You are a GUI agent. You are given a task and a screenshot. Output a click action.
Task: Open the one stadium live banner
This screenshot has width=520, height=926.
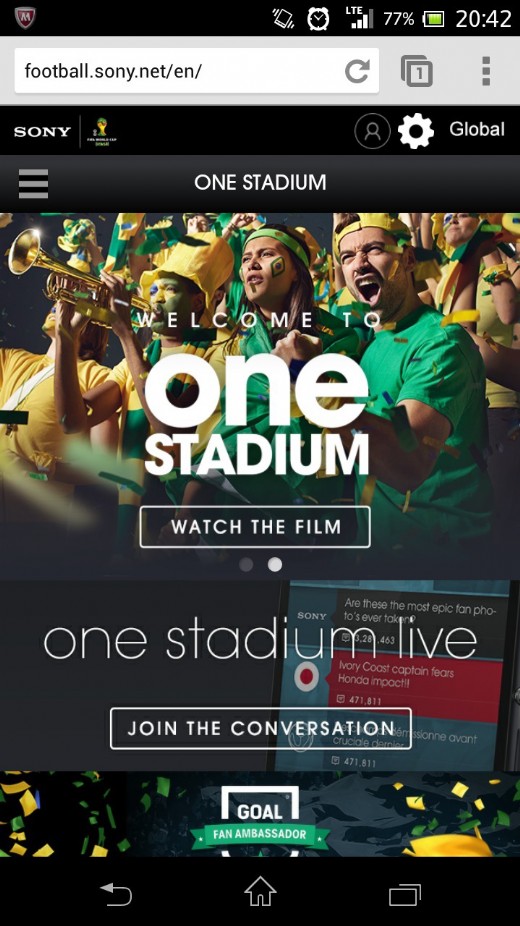[x=260, y=676]
